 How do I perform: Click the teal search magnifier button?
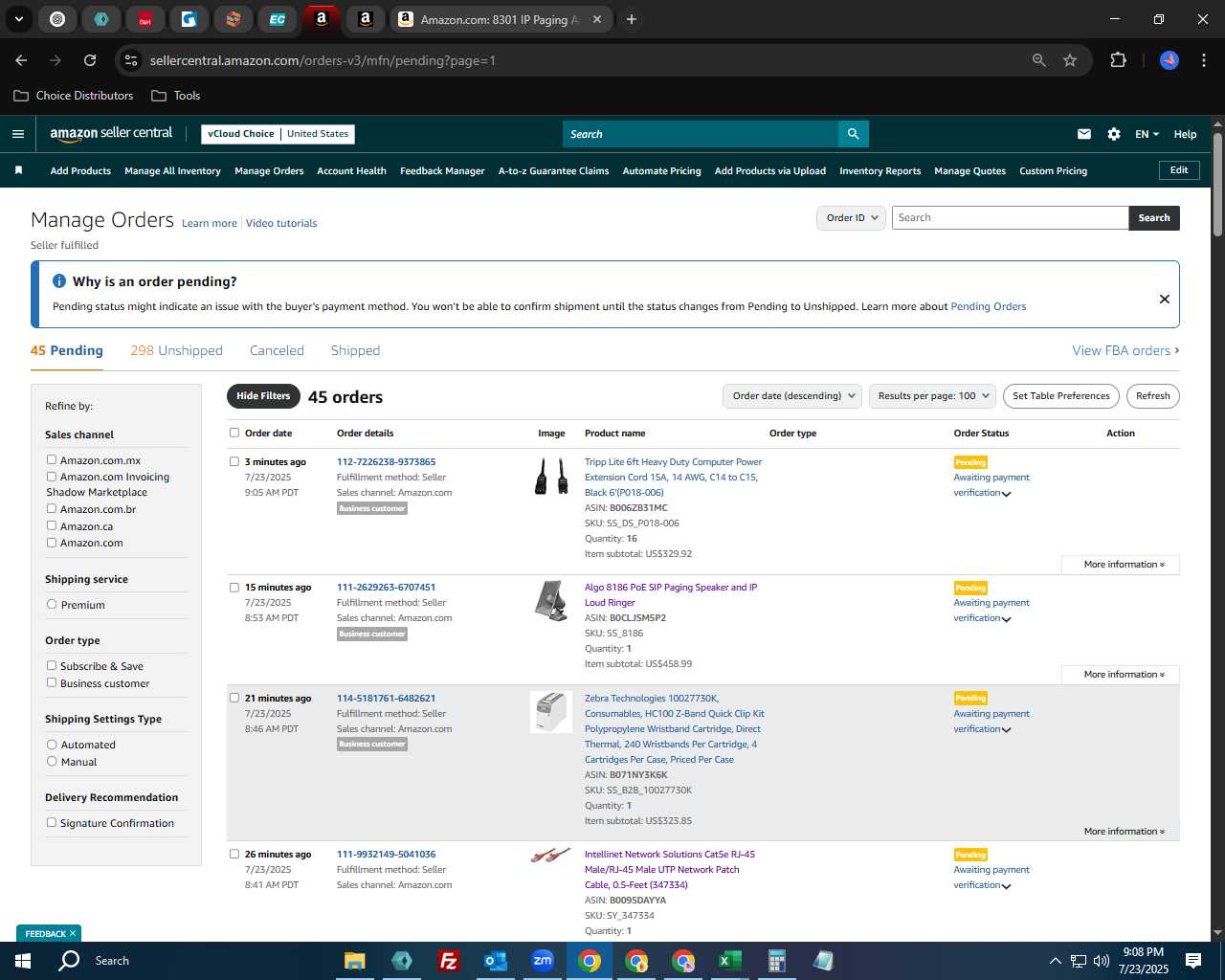[853, 134]
